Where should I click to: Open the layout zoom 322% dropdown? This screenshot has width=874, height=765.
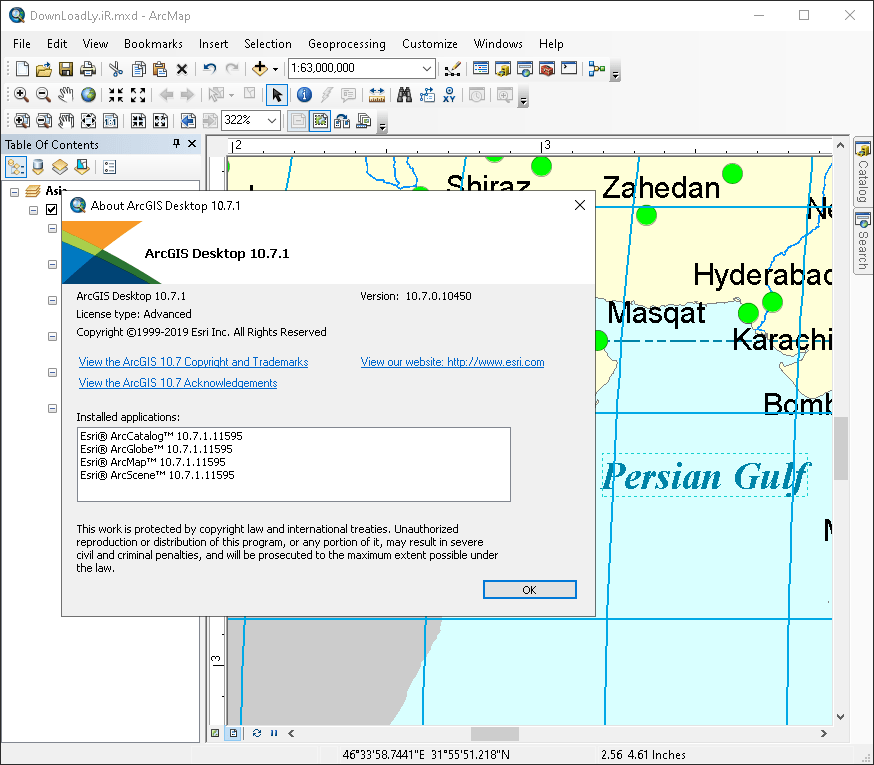click(272, 120)
